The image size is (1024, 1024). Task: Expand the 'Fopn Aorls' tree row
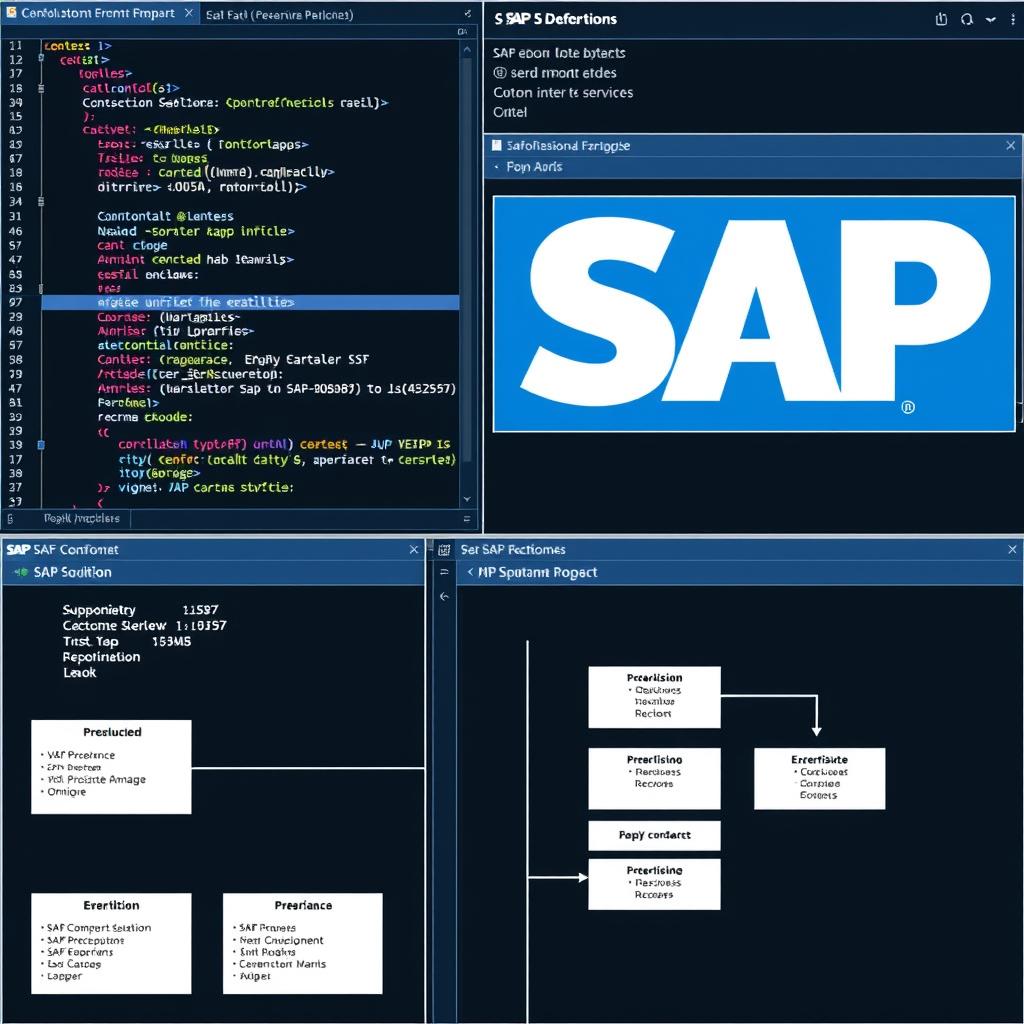coord(497,167)
